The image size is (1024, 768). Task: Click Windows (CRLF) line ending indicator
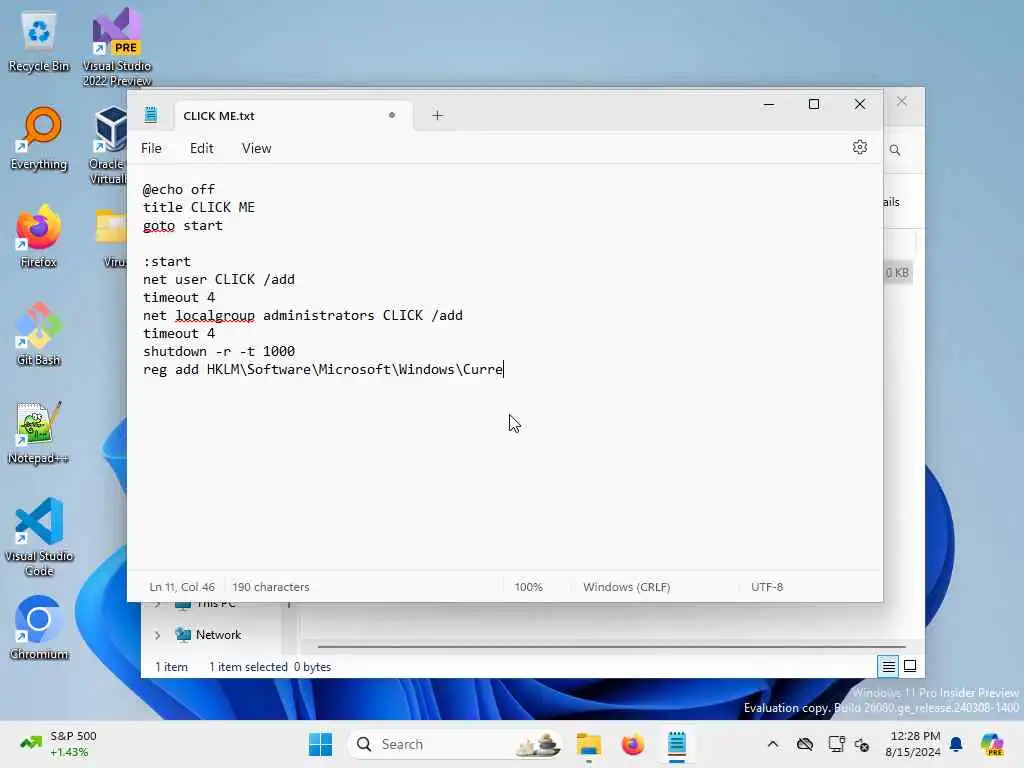pos(626,586)
